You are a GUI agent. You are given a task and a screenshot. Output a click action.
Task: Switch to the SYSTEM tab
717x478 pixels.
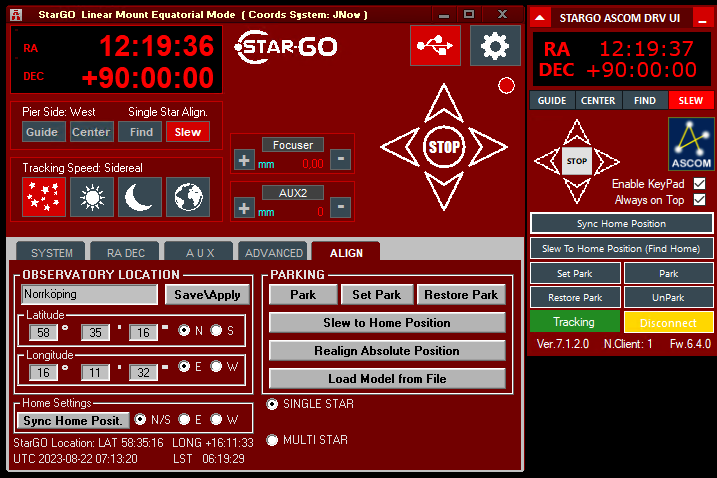click(51, 252)
